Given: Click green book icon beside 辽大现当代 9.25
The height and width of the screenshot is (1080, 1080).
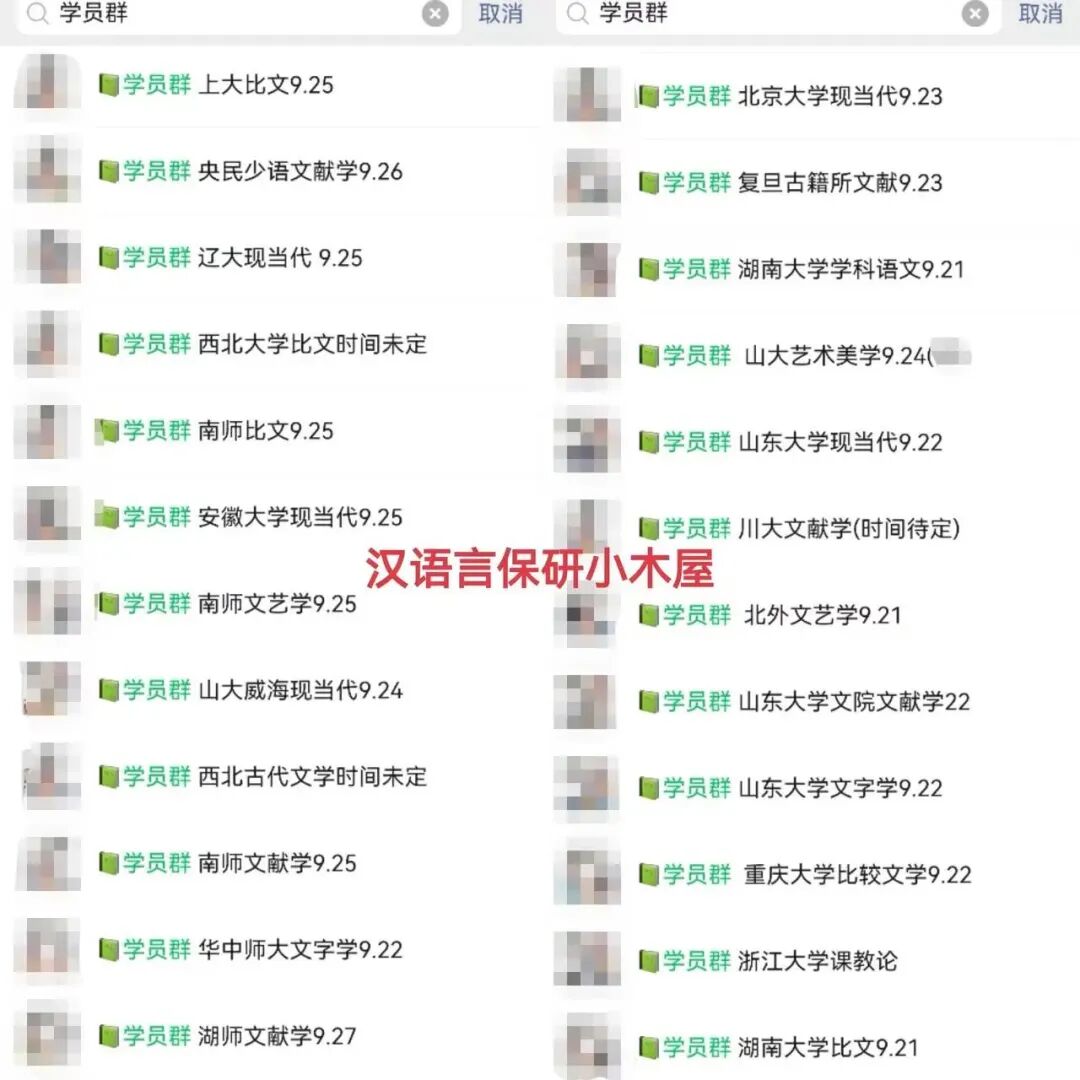Looking at the screenshot, I should [x=109, y=258].
